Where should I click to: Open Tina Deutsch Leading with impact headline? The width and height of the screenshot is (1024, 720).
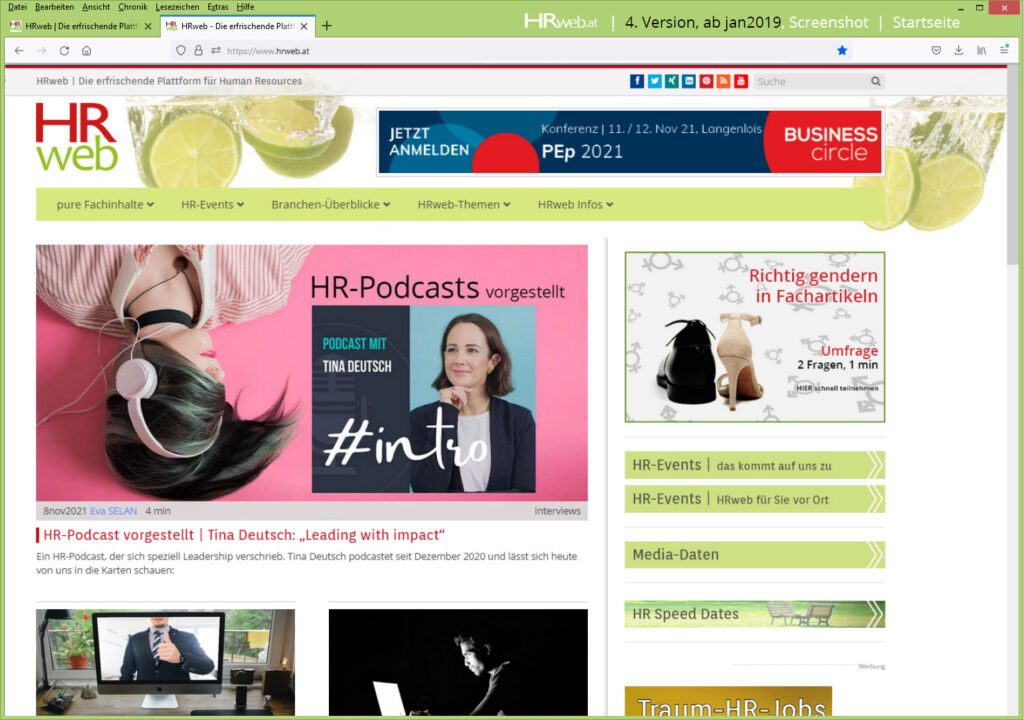(244, 535)
